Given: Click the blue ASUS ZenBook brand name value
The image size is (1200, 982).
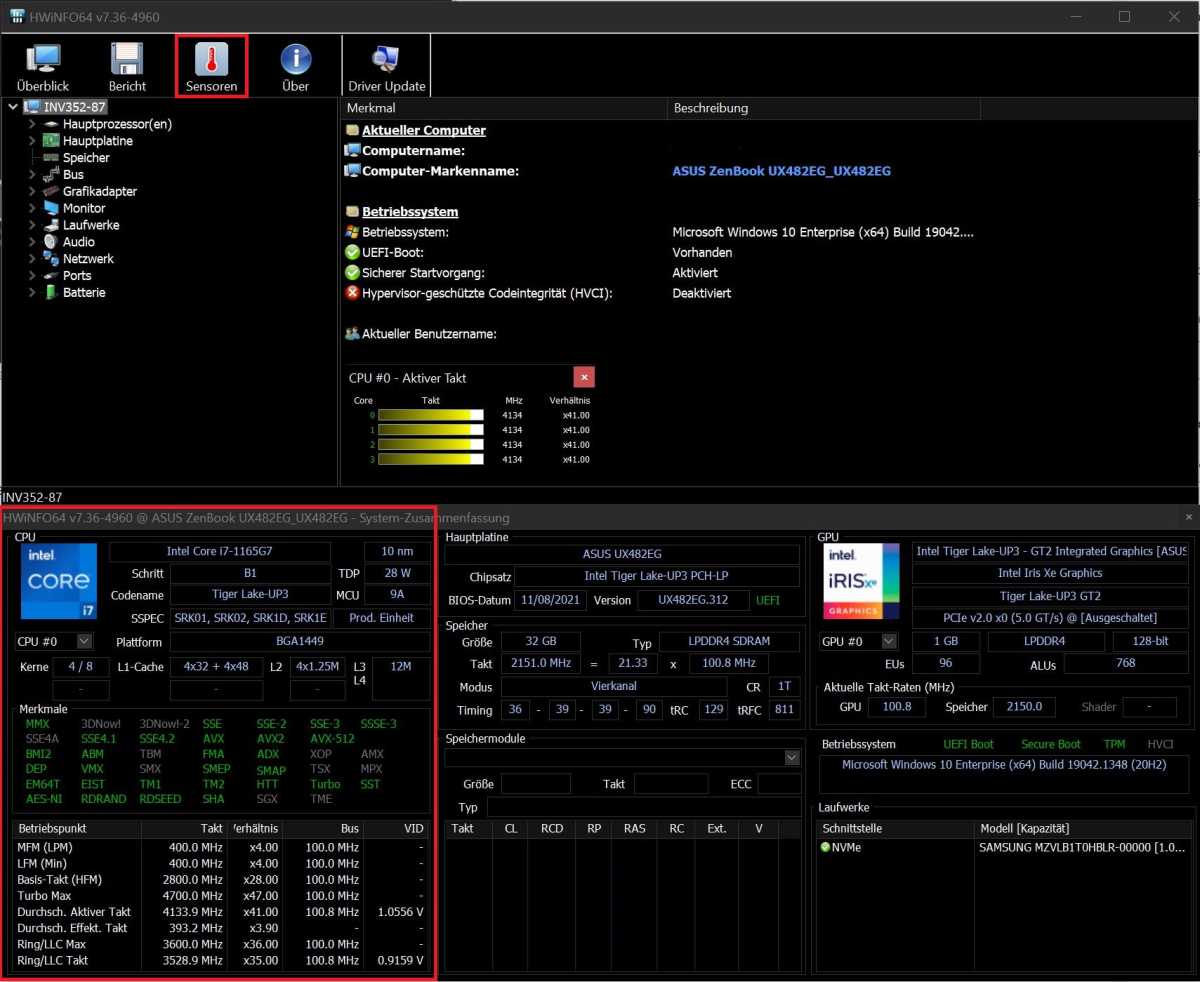Looking at the screenshot, I should point(781,171).
